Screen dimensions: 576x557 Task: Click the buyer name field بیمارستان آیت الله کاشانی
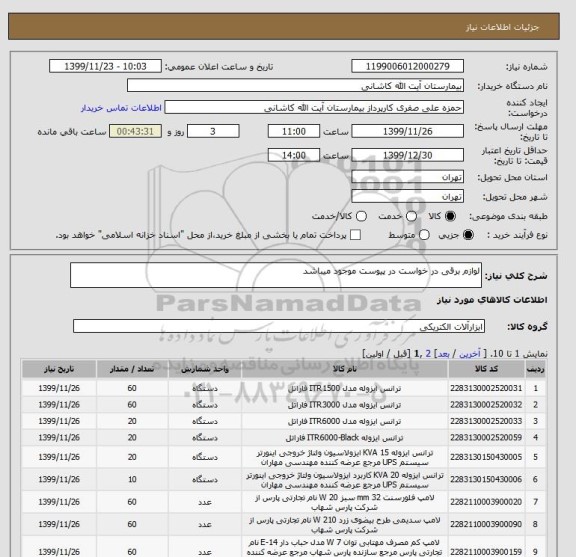(295, 86)
